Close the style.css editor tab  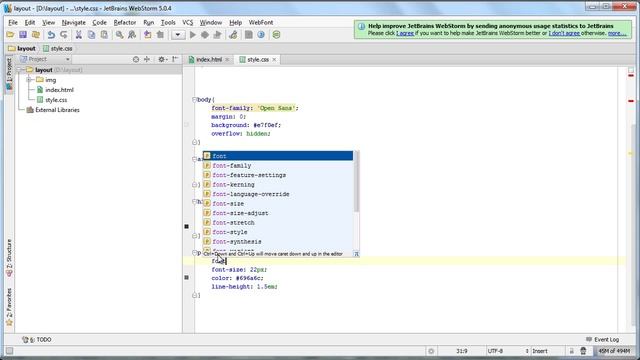pyautogui.click(x=274, y=60)
